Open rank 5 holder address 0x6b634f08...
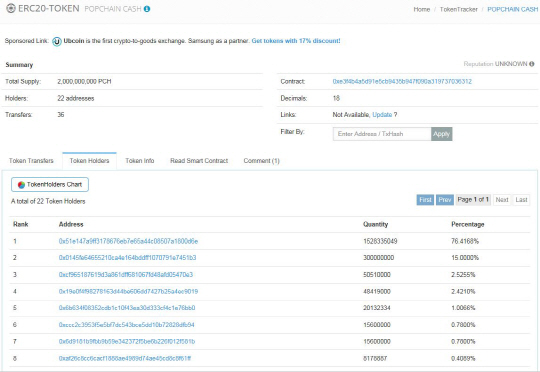Viewport: 540px width, 372px height. pos(127,308)
